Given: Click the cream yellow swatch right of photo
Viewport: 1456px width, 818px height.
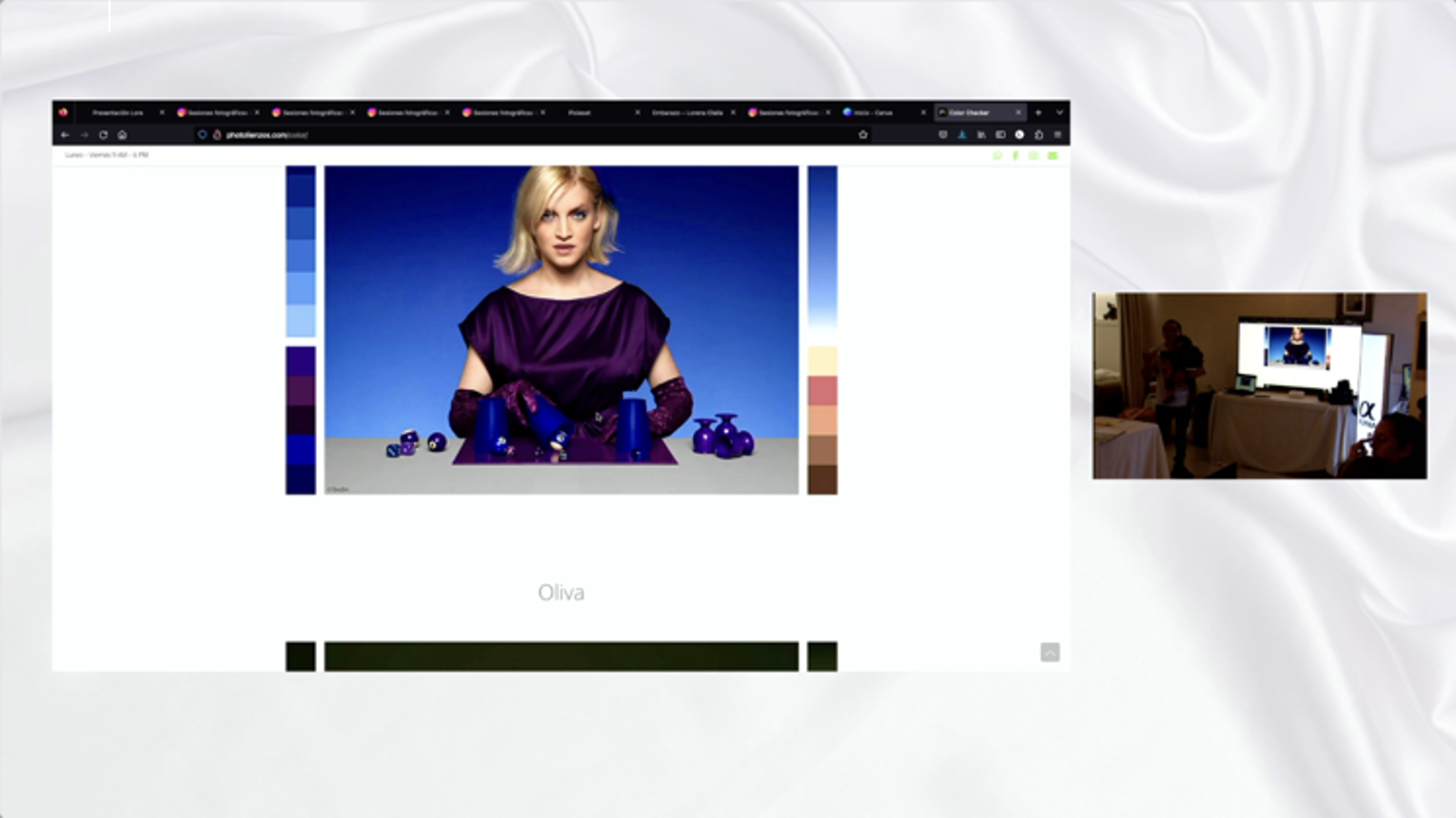Looking at the screenshot, I should click(822, 360).
